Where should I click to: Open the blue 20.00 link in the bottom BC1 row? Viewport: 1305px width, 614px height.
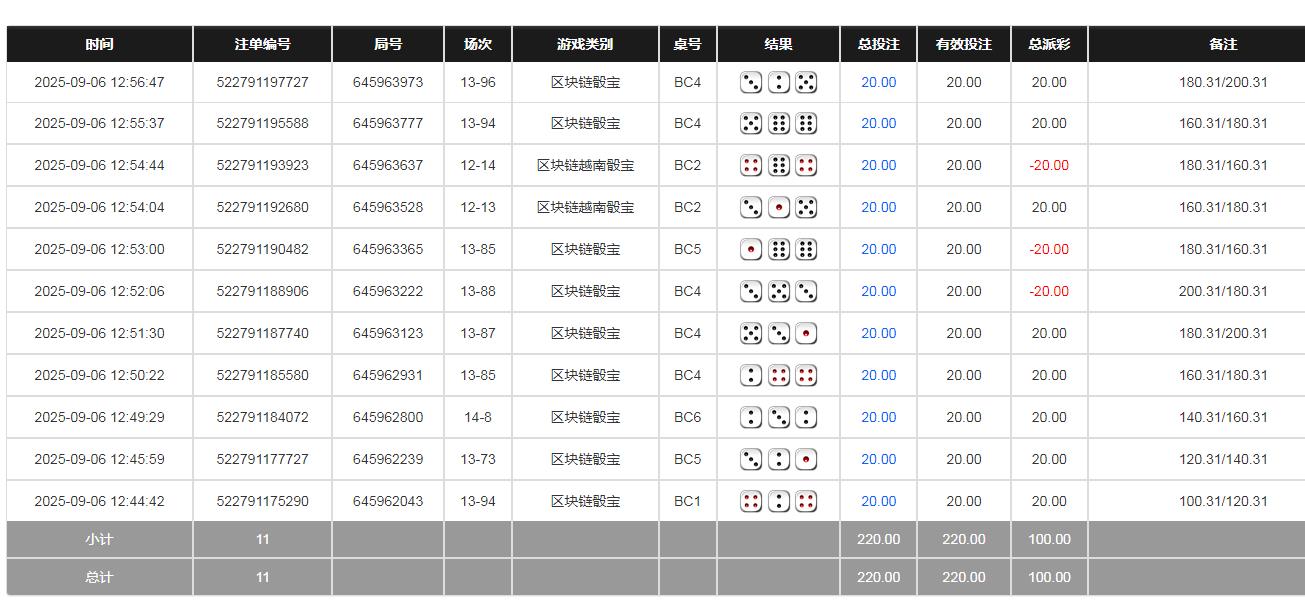(x=878, y=501)
